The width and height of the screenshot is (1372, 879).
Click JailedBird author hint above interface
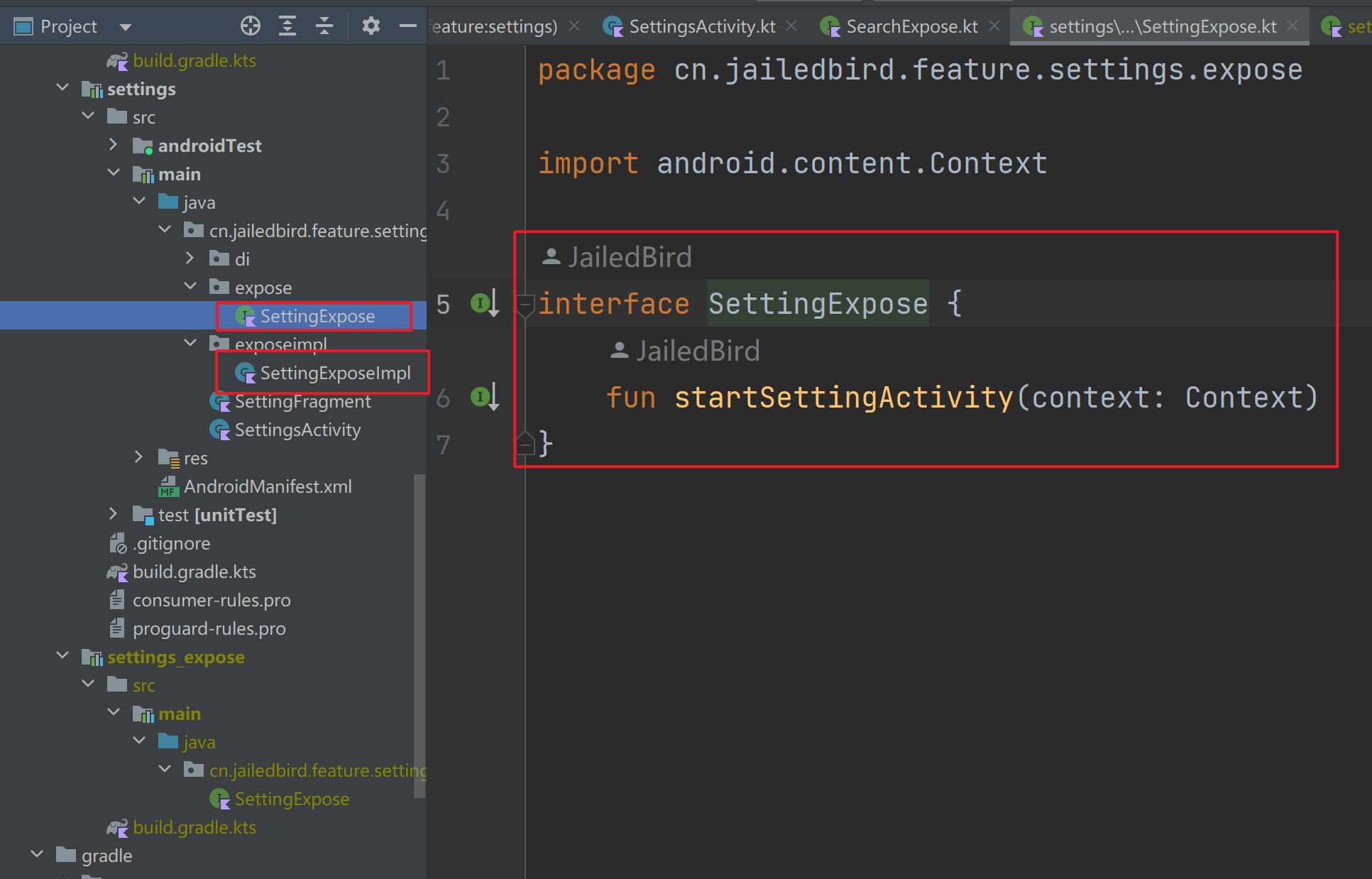tap(629, 257)
